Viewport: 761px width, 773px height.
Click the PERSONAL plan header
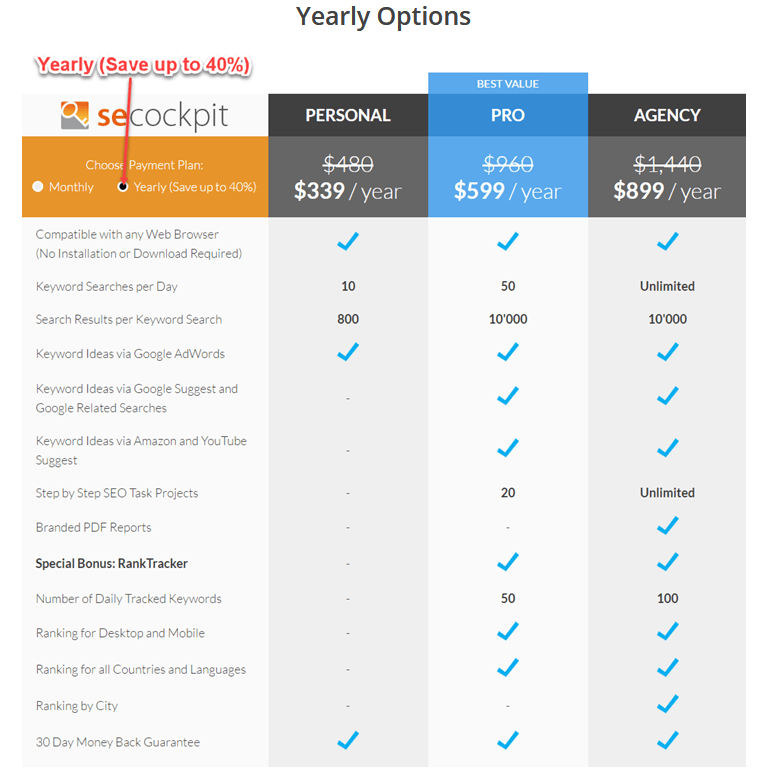[x=348, y=115]
